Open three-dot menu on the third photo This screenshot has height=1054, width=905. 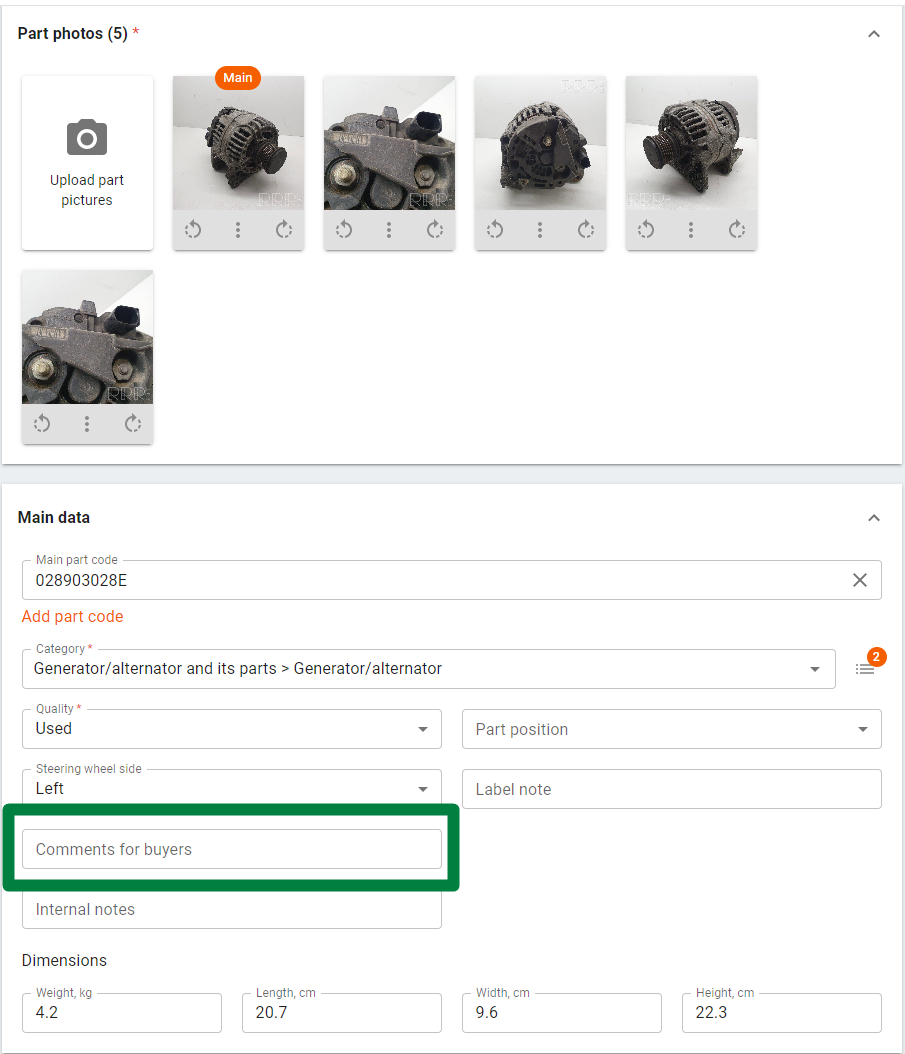click(540, 230)
